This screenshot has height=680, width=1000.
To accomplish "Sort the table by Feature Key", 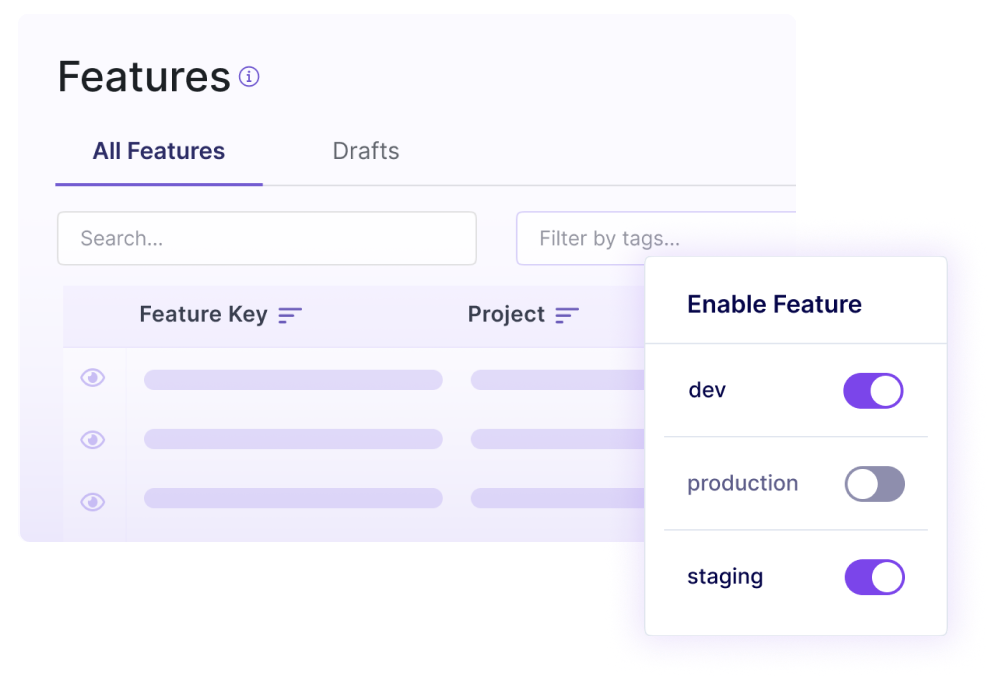I will tap(290, 314).
